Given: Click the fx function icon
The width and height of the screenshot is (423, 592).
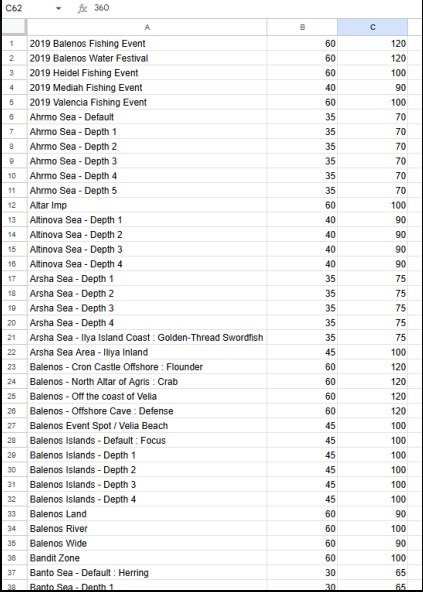Looking at the screenshot, I should pyautogui.click(x=82, y=8).
